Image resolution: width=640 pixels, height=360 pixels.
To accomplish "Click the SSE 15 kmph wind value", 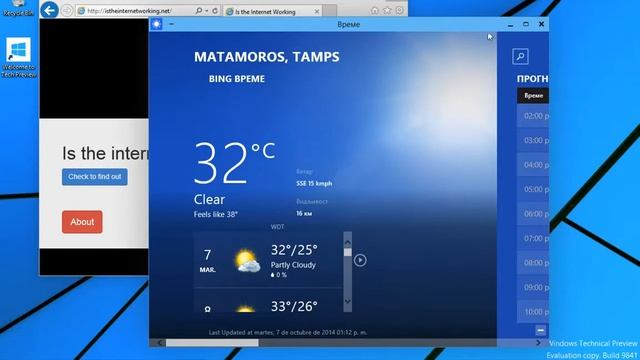I will [x=314, y=184].
